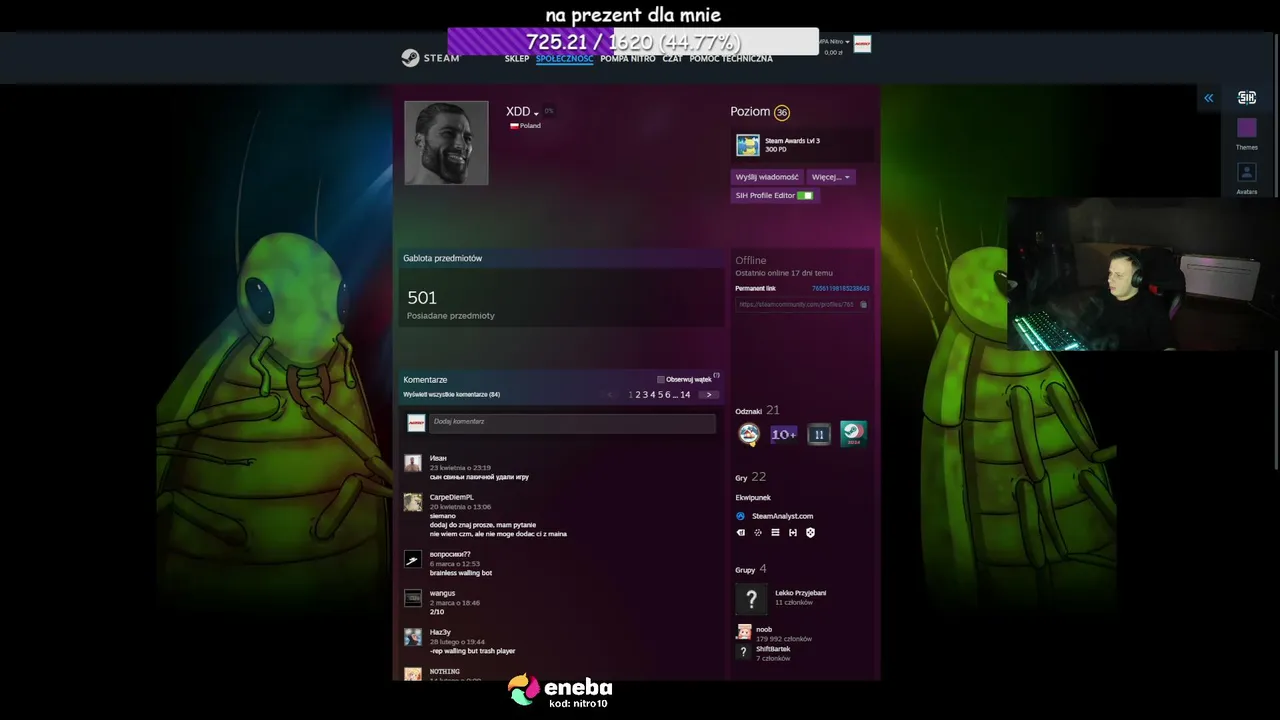Click the Dodaj komentarz input field

point(572,423)
